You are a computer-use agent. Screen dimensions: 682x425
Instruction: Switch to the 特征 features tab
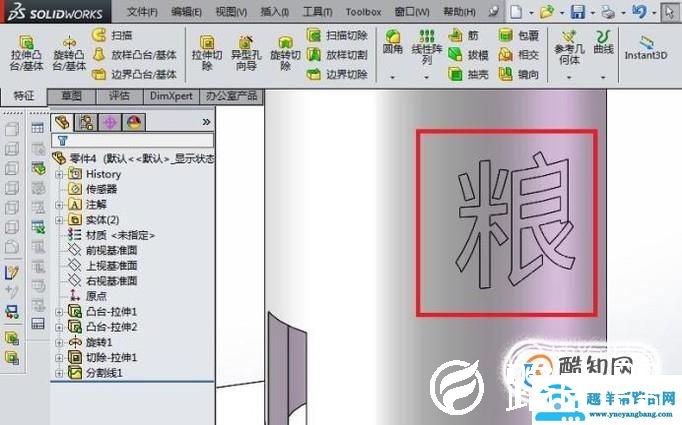pyautogui.click(x=23, y=96)
